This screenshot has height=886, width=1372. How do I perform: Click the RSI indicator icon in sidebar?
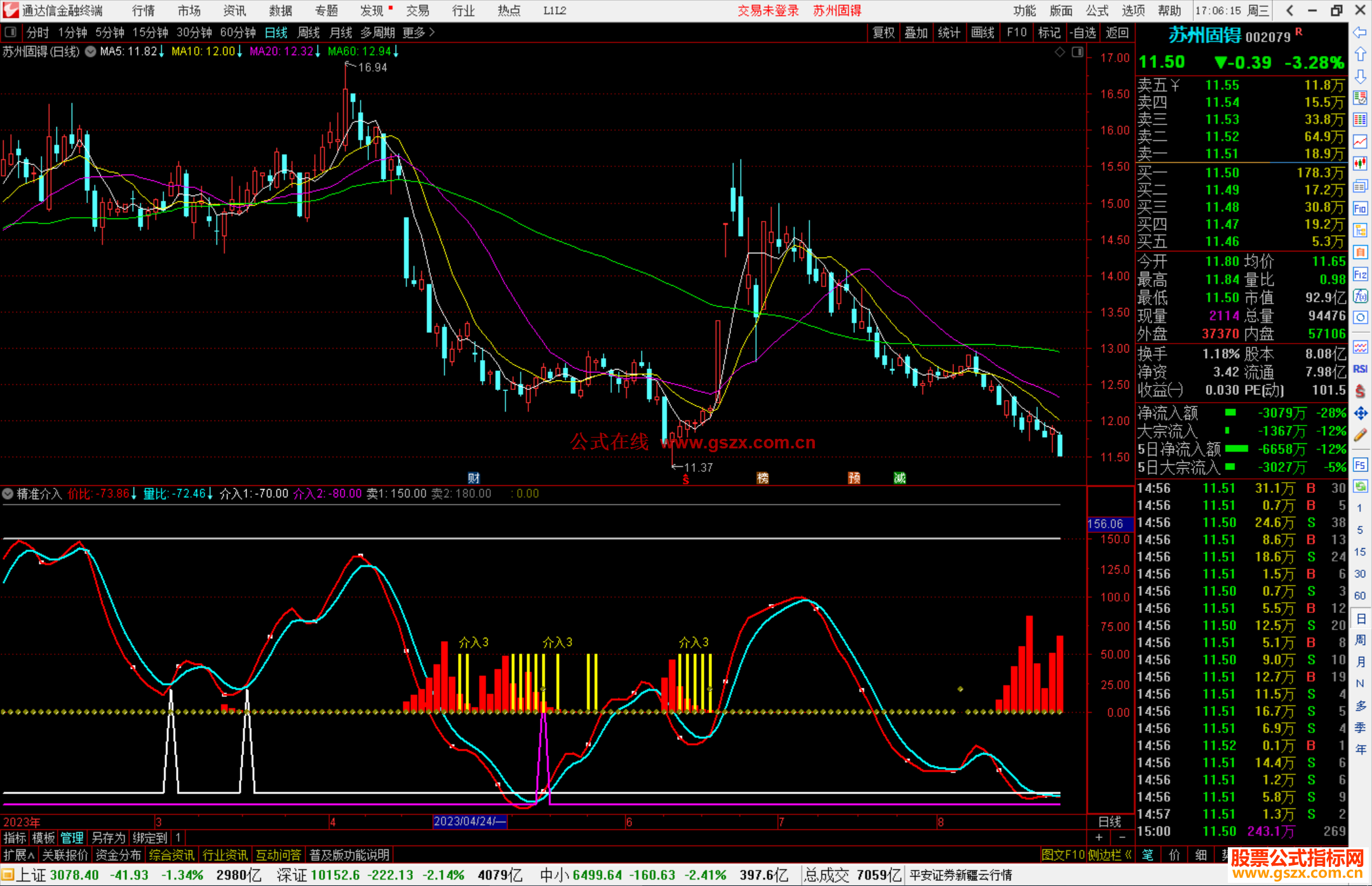pyautogui.click(x=1360, y=369)
